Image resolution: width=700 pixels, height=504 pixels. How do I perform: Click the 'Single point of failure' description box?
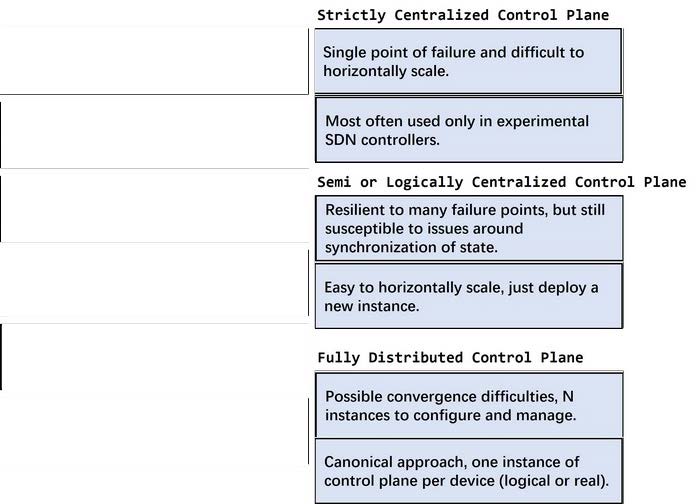point(468,61)
